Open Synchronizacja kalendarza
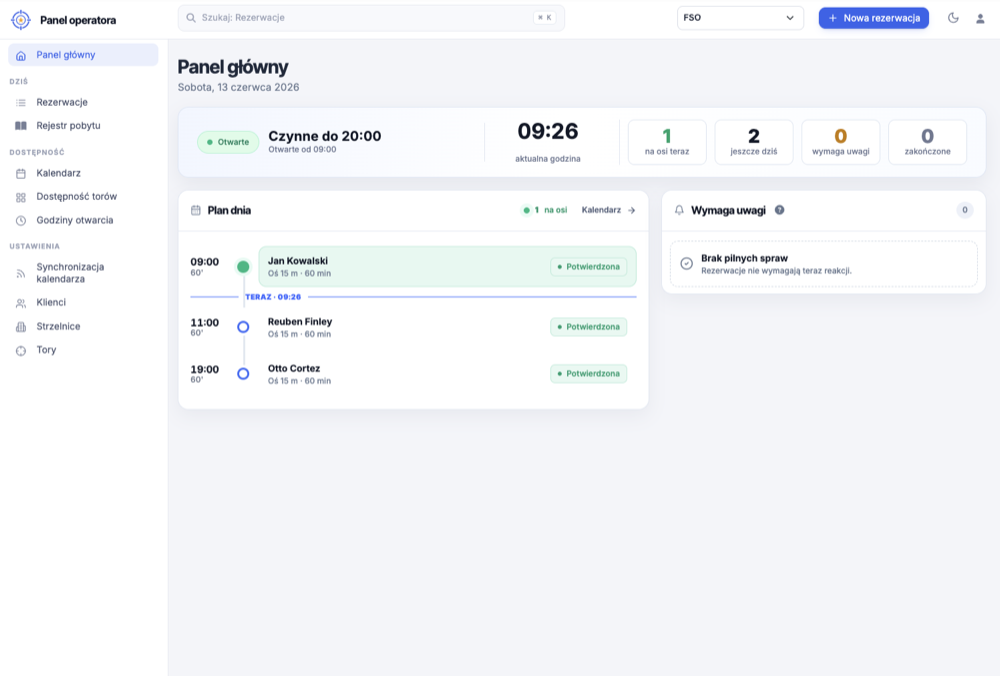Viewport: 1000px width, 676px height. pyautogui.click(x=83, y=273)
